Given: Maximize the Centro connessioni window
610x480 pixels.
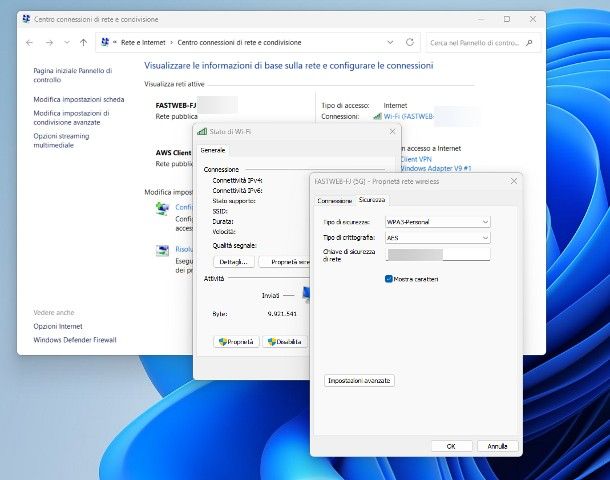Looking at the screenshot, I should (x=507, y=19).
